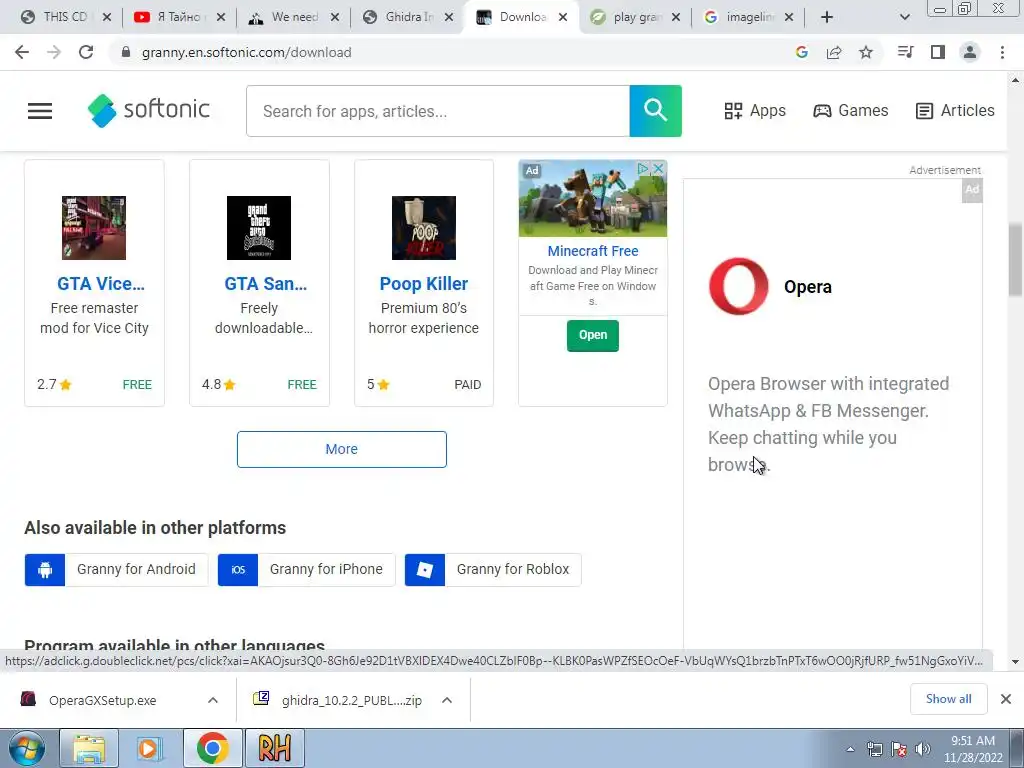Screen dimensions: 1024x768
Task: Open the media player taskbar icon
Action: pos(149,748)
